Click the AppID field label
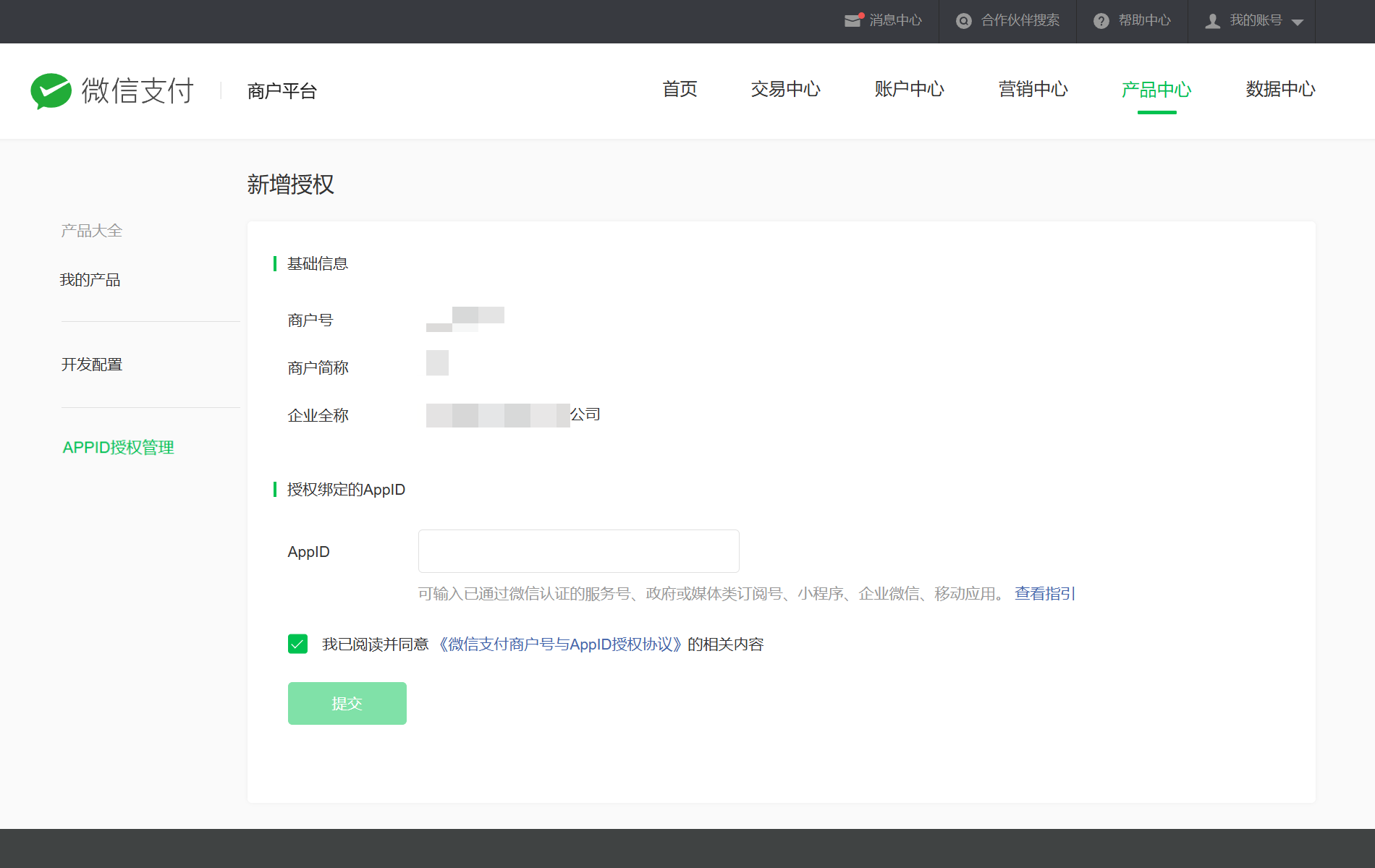The width and height of the screenshot is (1375, 868). coord(308,552)
